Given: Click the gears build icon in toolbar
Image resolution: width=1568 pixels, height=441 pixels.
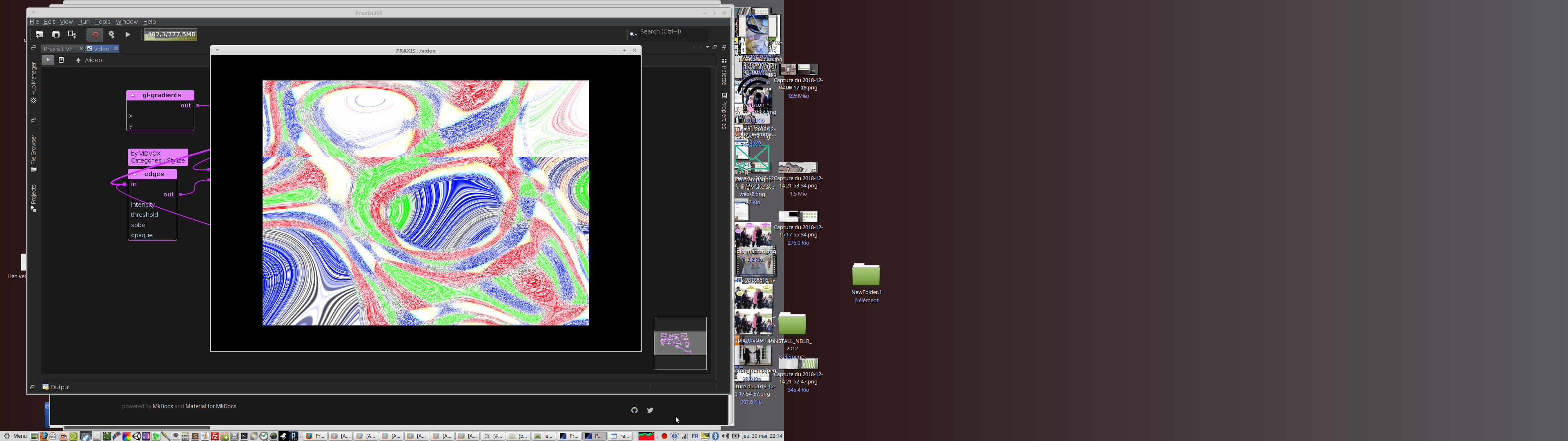Looking at the screenshot, I should coord(111,35).
